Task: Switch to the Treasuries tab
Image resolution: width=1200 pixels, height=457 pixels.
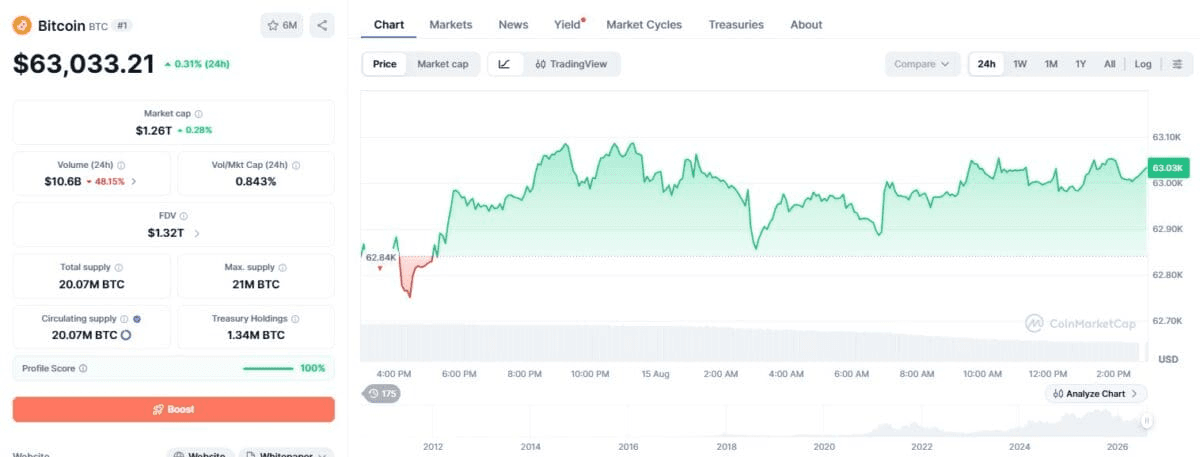Action: point(736,24)
